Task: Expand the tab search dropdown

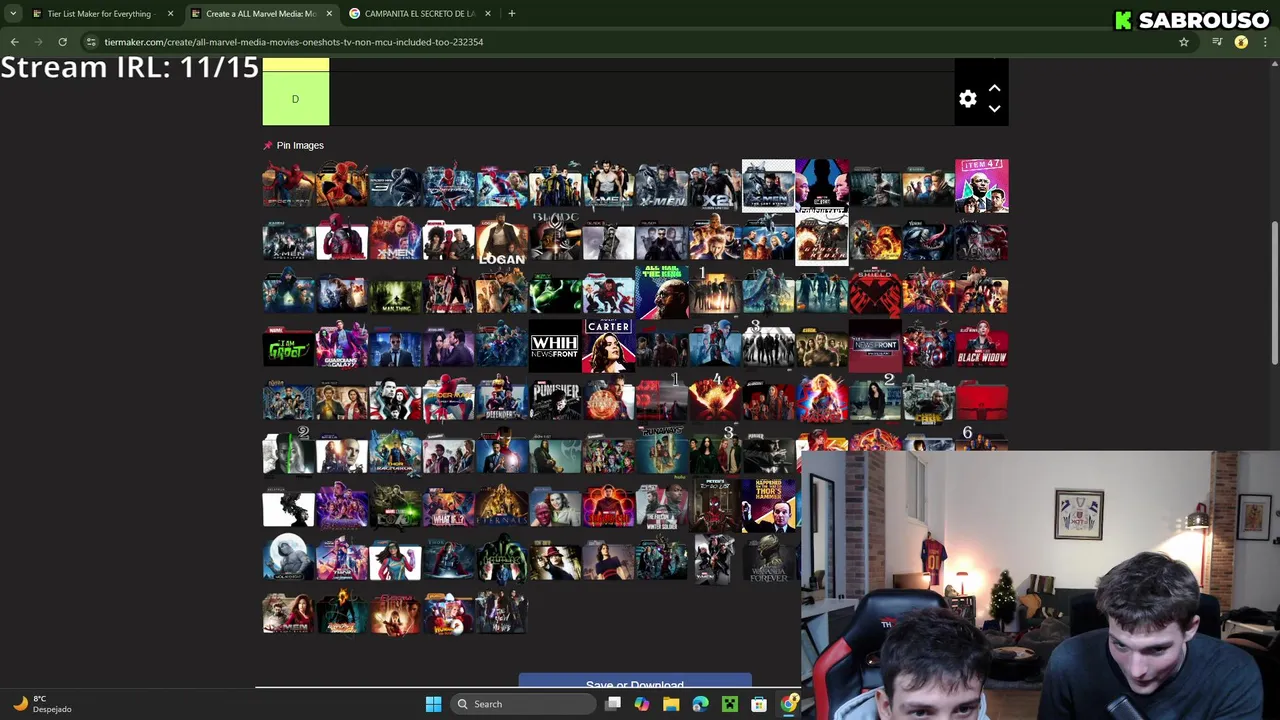Action: [x=13, y=14]
